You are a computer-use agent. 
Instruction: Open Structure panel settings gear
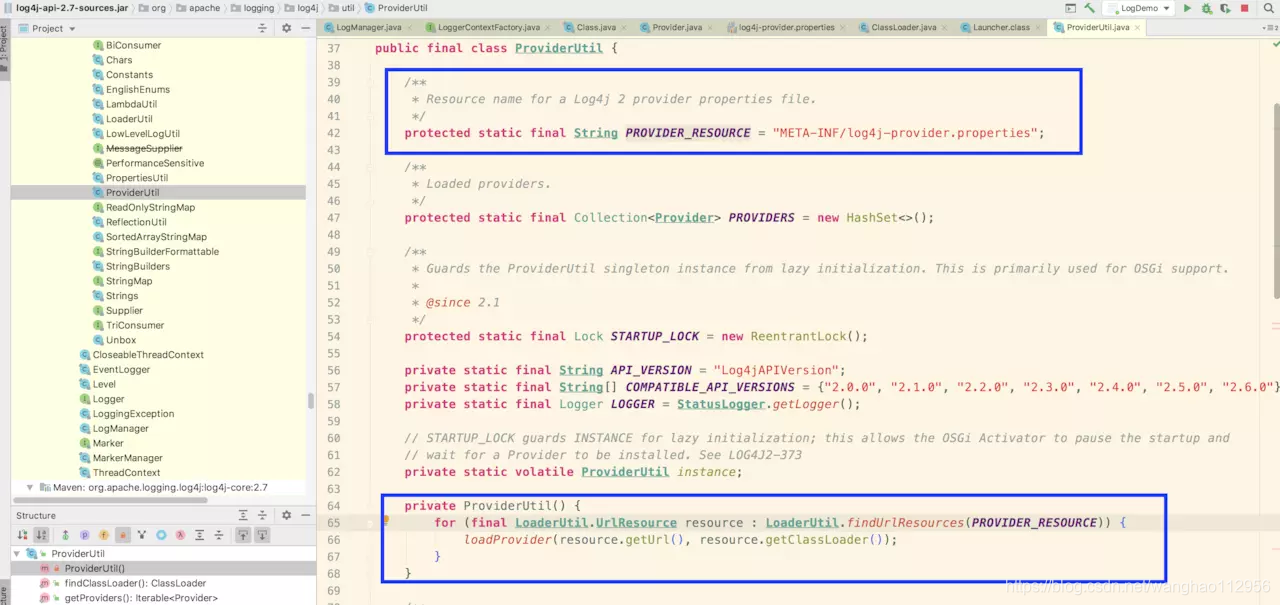pyautogui.click(x=286, y=515)
